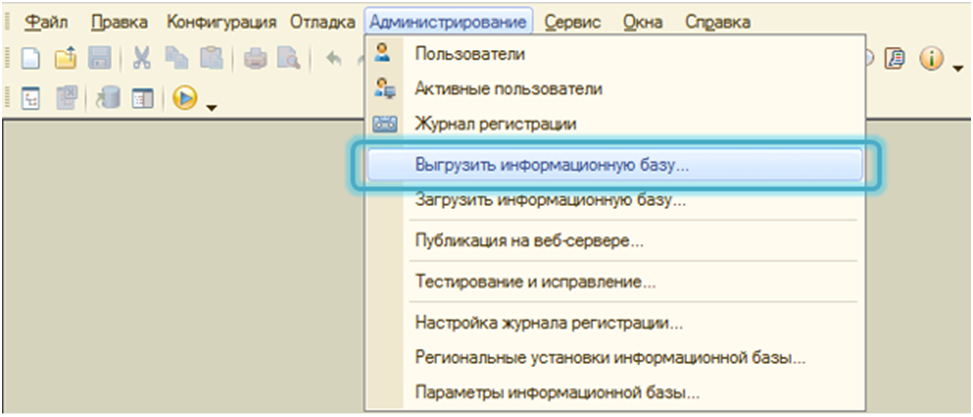Open Параметры информационной базы
973x417 pixels.
click(614, 393)
